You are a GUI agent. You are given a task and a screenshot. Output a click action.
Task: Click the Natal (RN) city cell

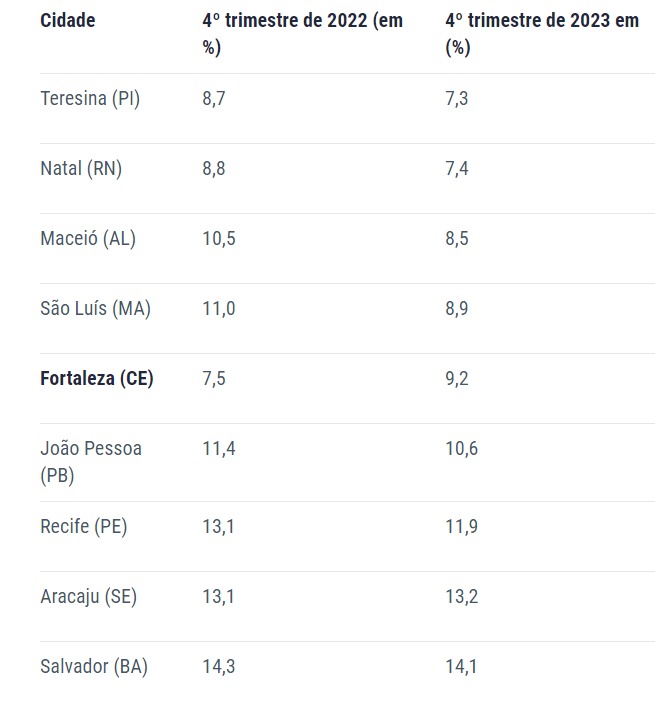point(81,169)
